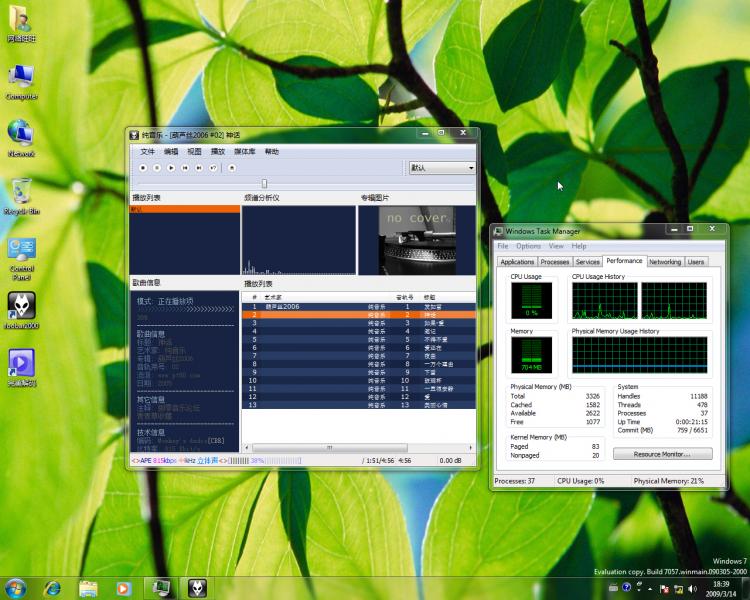Open Windows Explorer from the taskbar
The width and height of the screenshot is (750, 600).
point(88,589)
